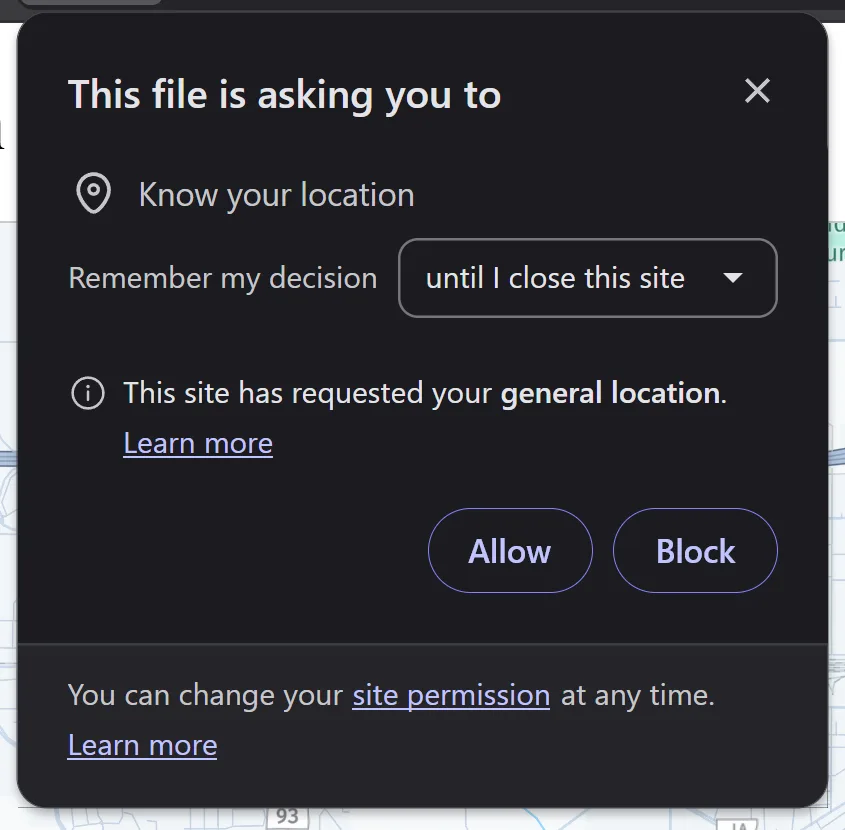Screen dimensions: 845x830
Task: Click the "Remember my decision" label
Action: [x=222, y=278]
